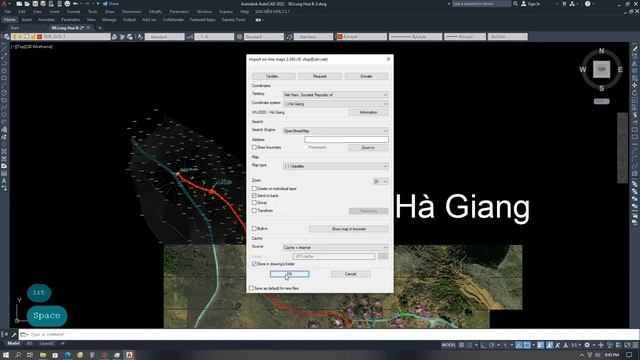
Task: Open the Search Engine dropdown
Action: pyautogui.click(x=336, y=131)
